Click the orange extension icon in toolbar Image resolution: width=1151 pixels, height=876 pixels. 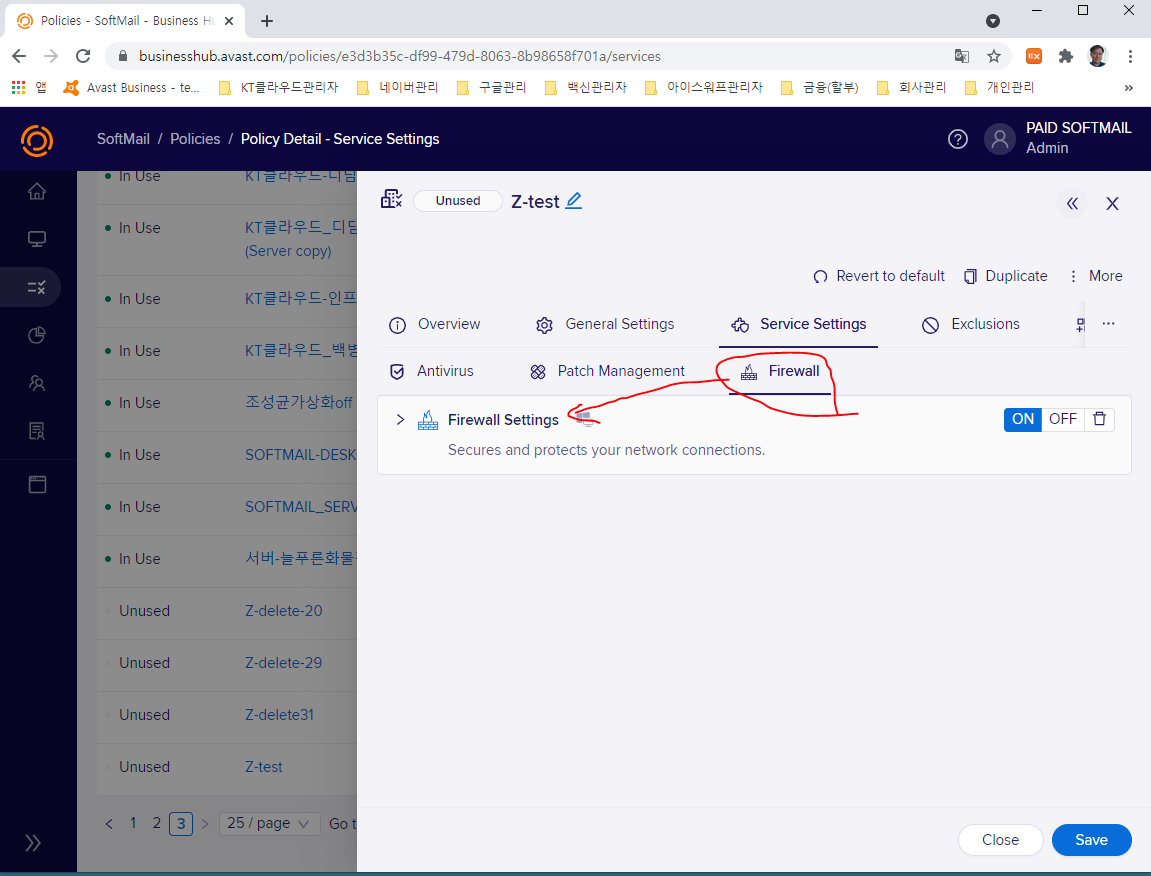click(x=1034, y=56)
